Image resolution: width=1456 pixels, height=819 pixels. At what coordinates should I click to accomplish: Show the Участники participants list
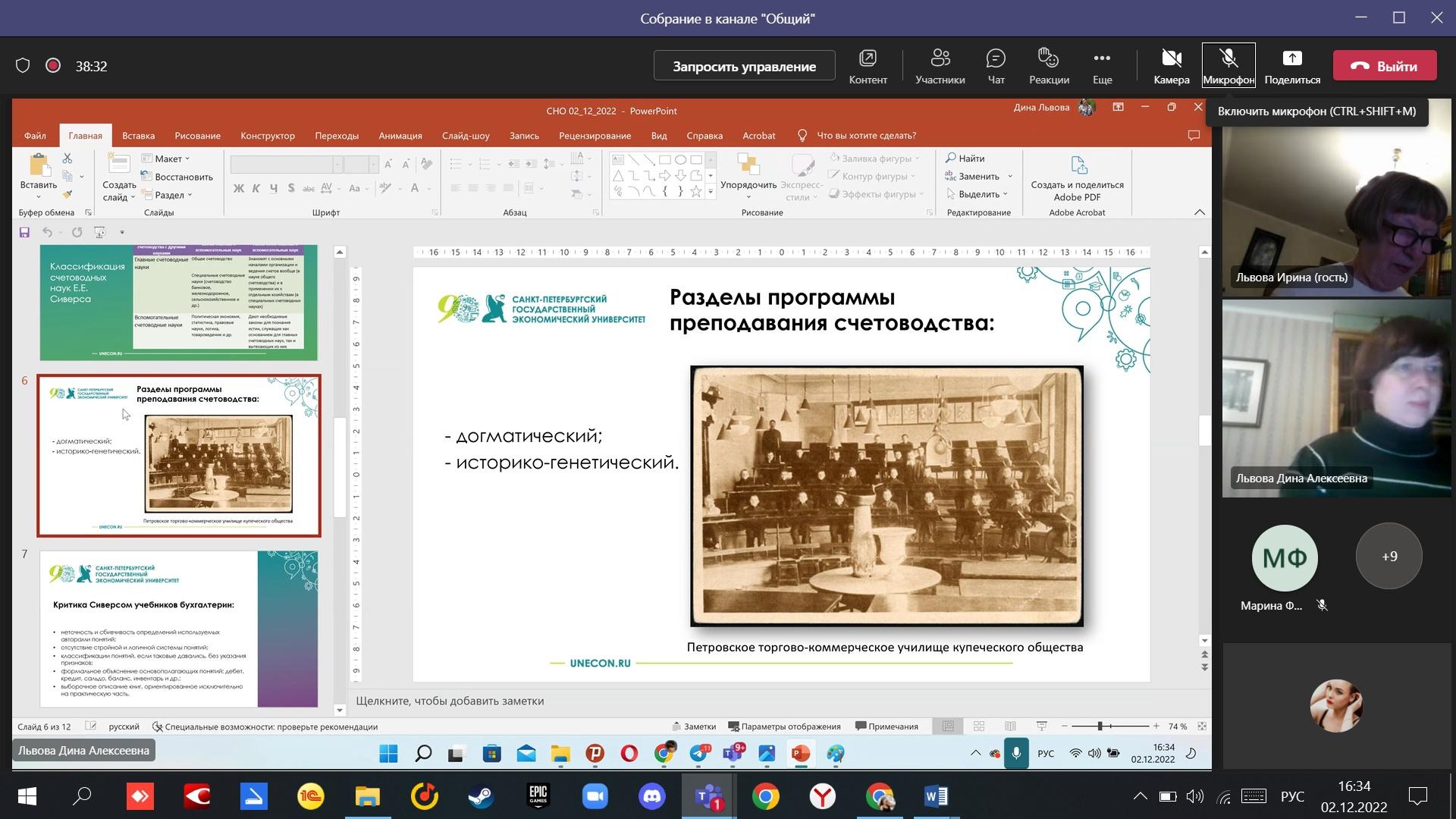[940, 66]
